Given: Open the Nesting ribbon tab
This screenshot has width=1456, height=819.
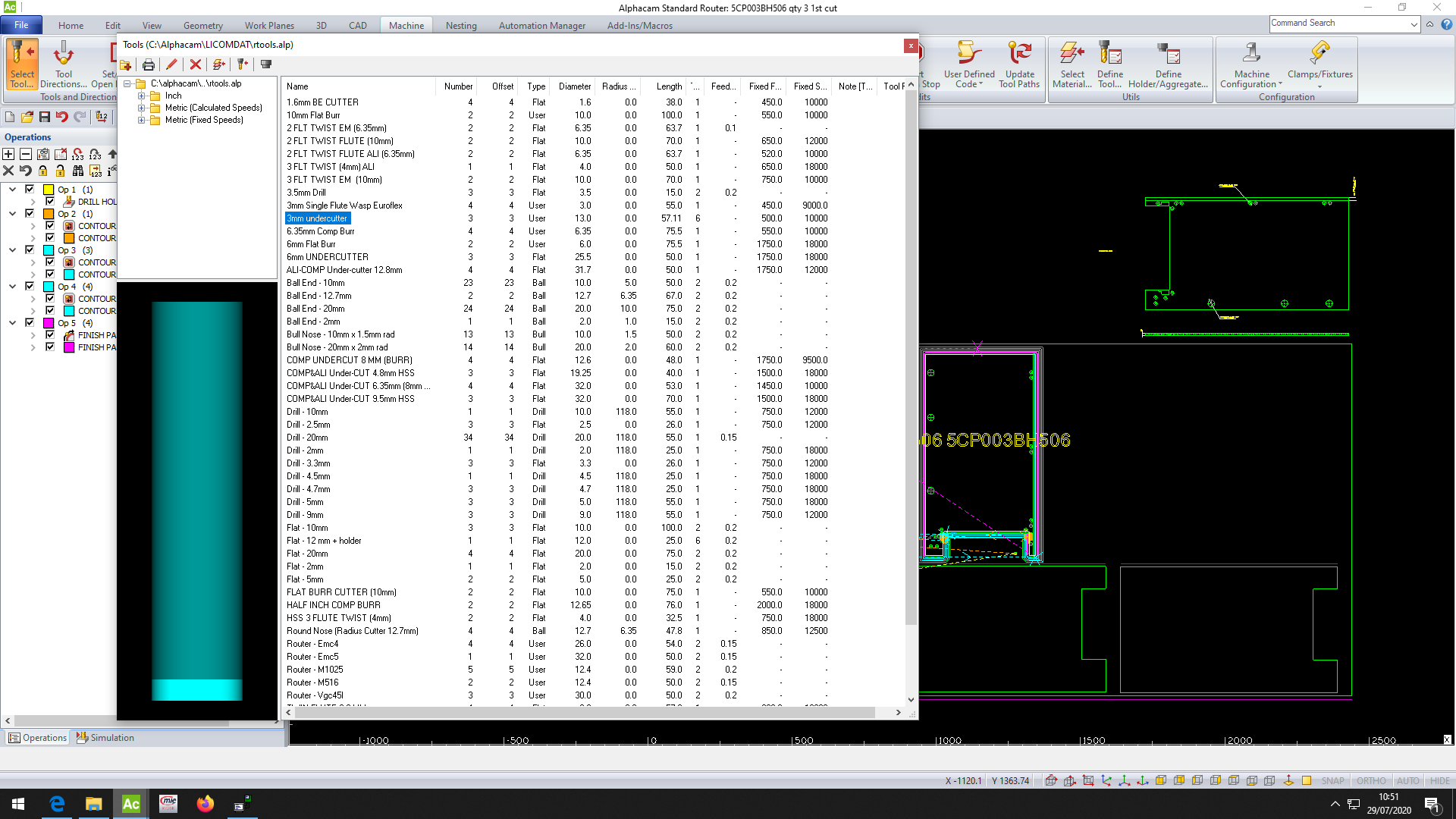Looking at the screenshot, I should point(461,25).
